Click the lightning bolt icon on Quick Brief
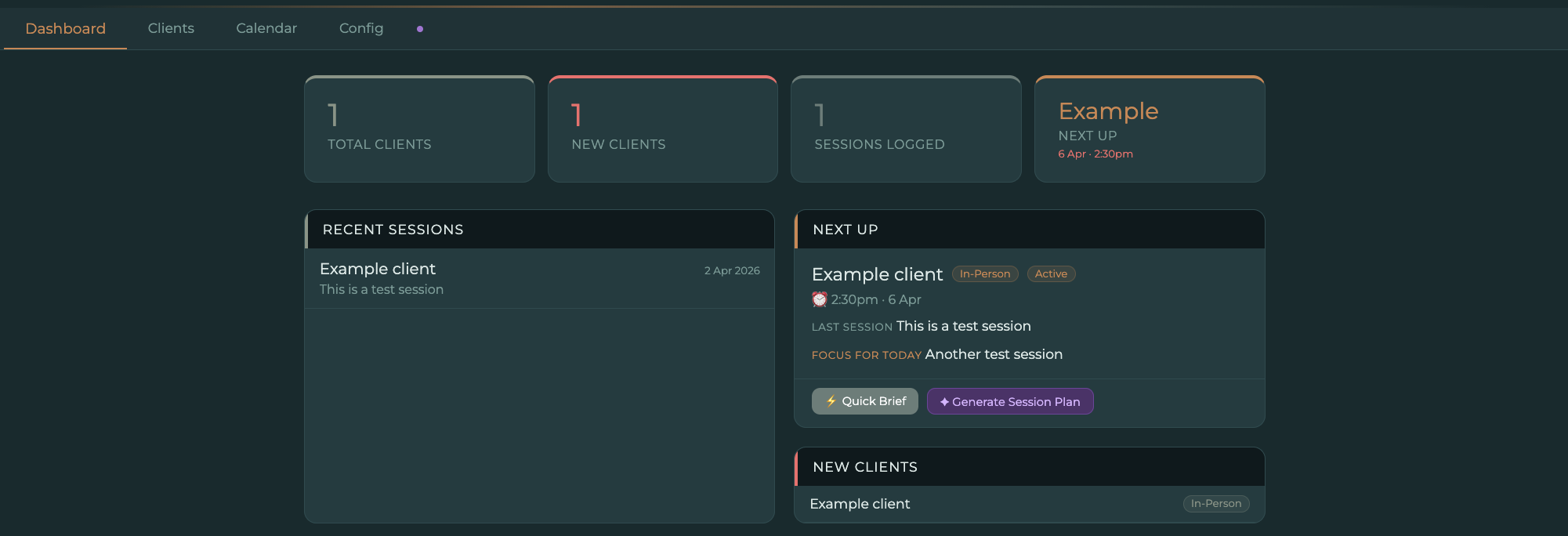 tap(831, 401)
